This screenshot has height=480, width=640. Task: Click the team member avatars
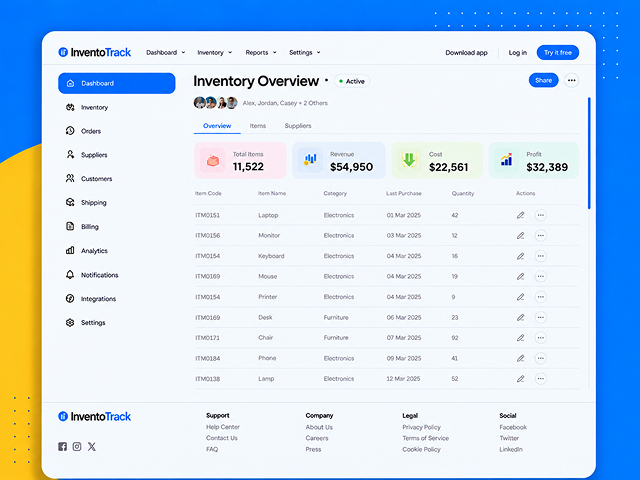(216, 102)
